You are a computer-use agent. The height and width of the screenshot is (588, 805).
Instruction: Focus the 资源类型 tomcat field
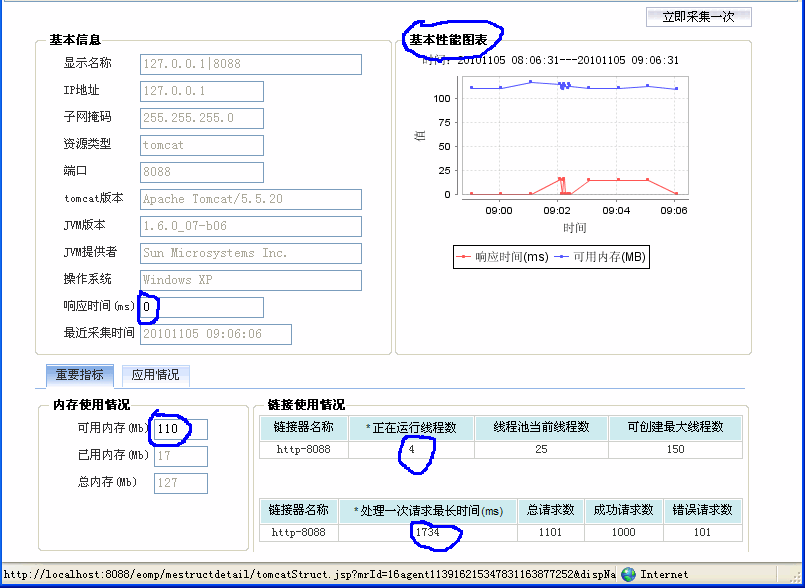tap(202, 145)
